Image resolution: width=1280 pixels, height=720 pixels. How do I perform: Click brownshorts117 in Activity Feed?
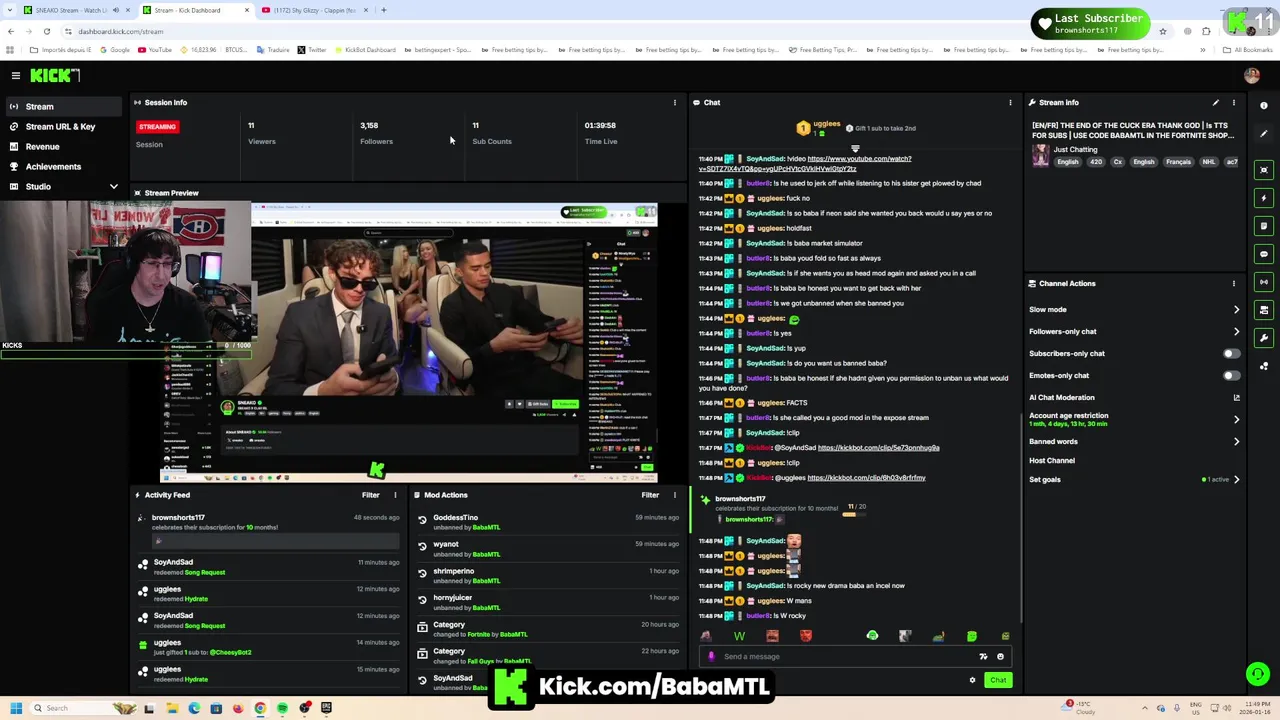click(x=178, y=517)
